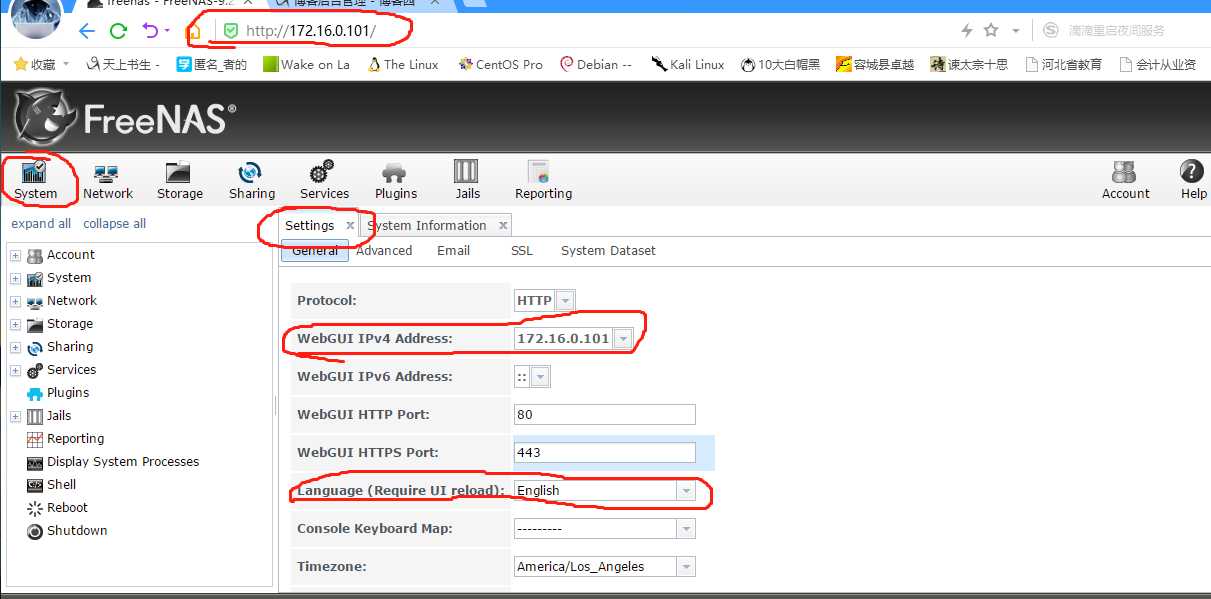Image resolution: width=1211 pixels, height=599 pixels.
Task: Open the WebGUI IPv6 Address dropdown
Action: click(540, 377)
